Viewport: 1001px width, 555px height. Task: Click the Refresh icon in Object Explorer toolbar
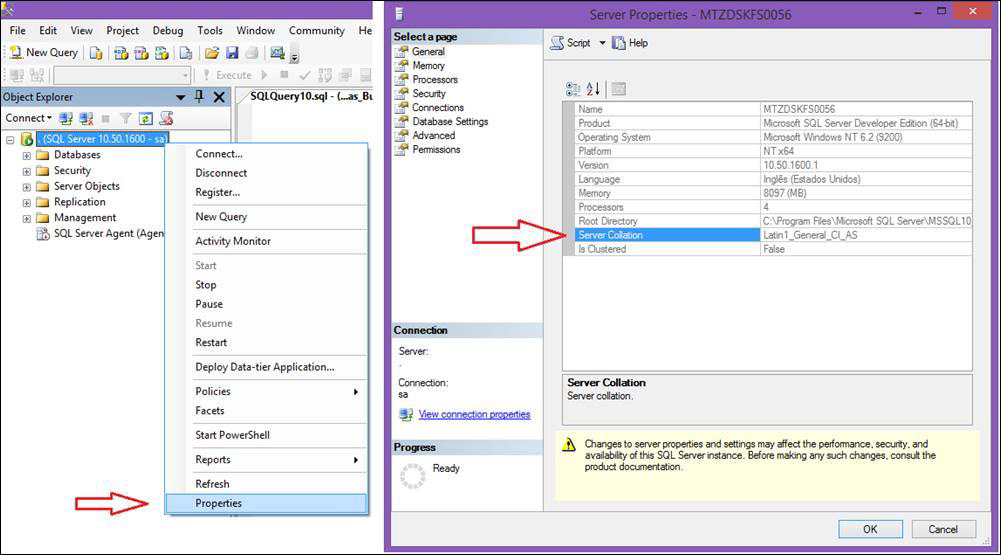pos(146,118)
